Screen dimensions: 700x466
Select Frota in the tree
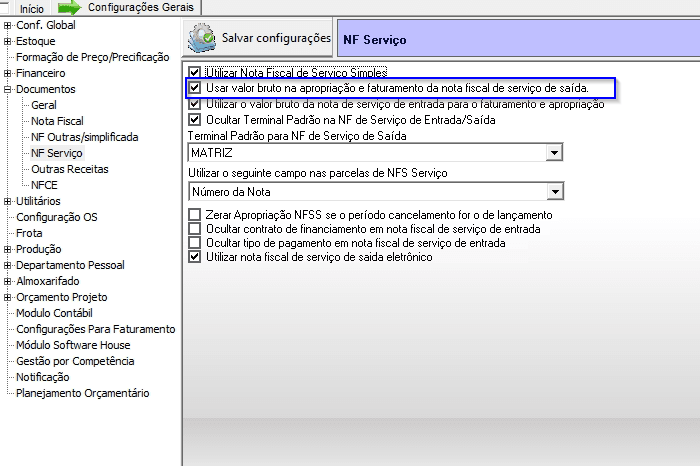coord(29,233)
